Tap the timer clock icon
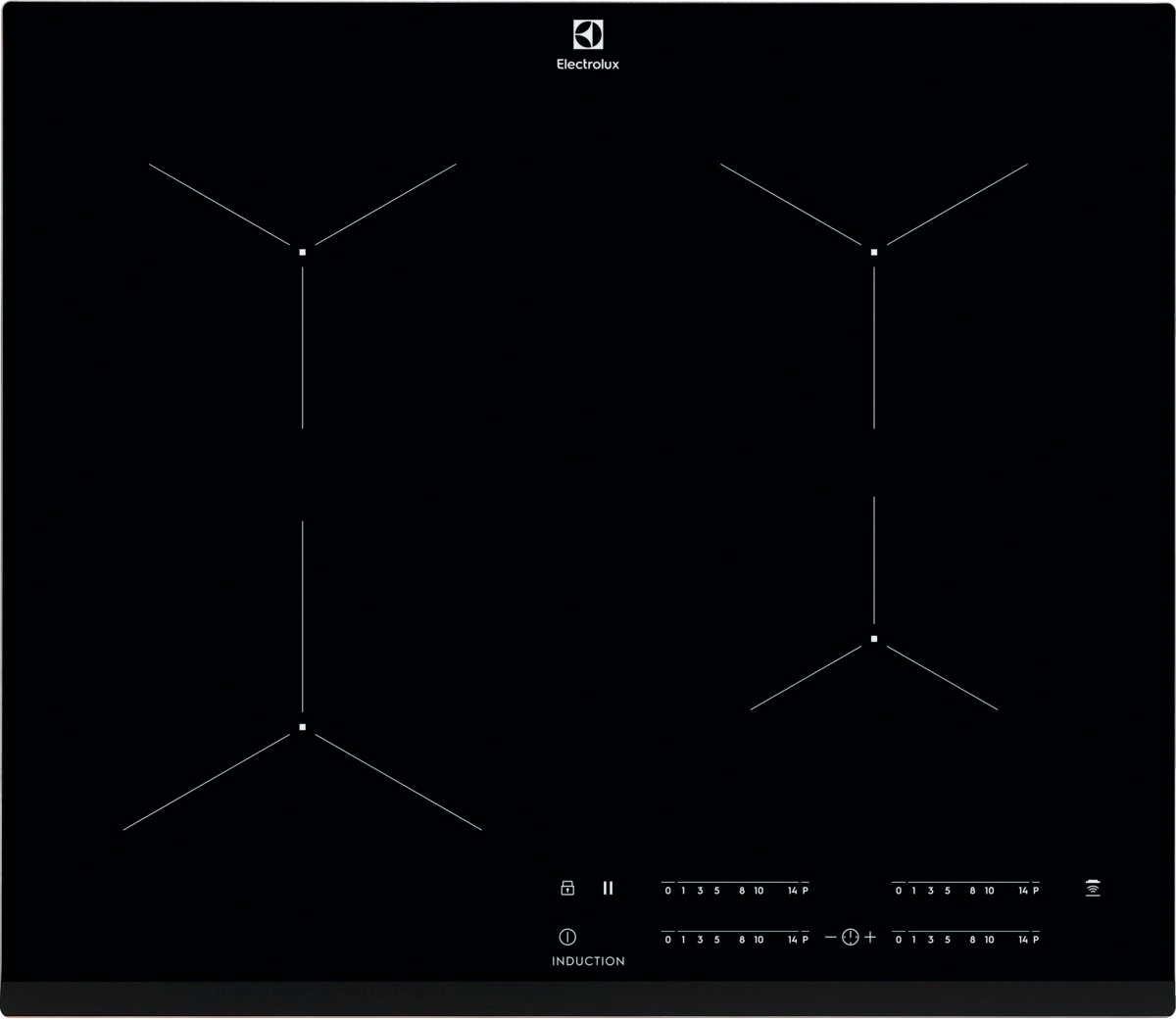 [x=850, y=938]
